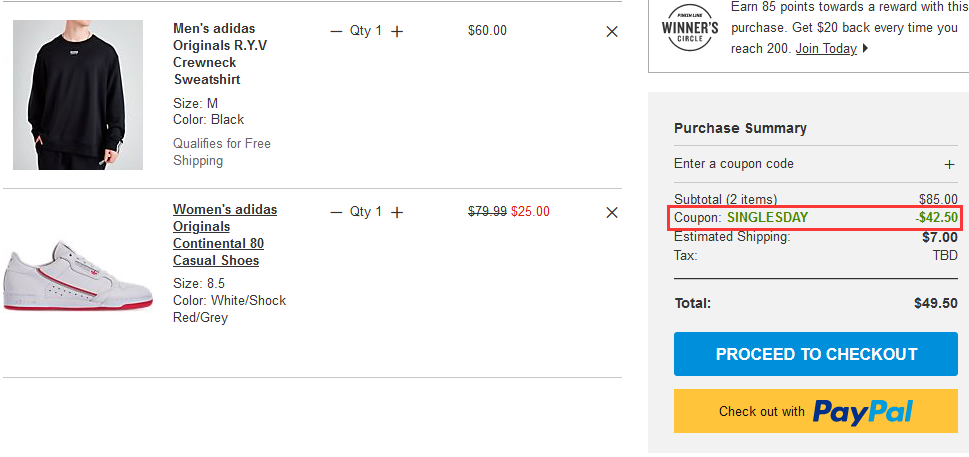Click the arrow next to Join Today
The image size is (969, 457).
coord(865,49)
